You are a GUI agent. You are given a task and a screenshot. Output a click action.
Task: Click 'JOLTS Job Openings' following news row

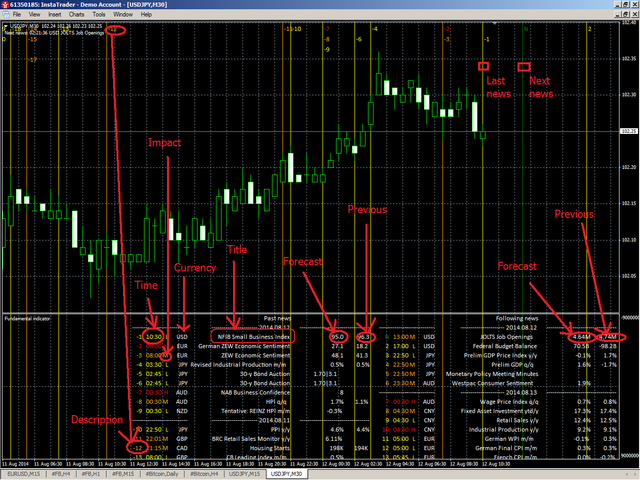[507, 337]
